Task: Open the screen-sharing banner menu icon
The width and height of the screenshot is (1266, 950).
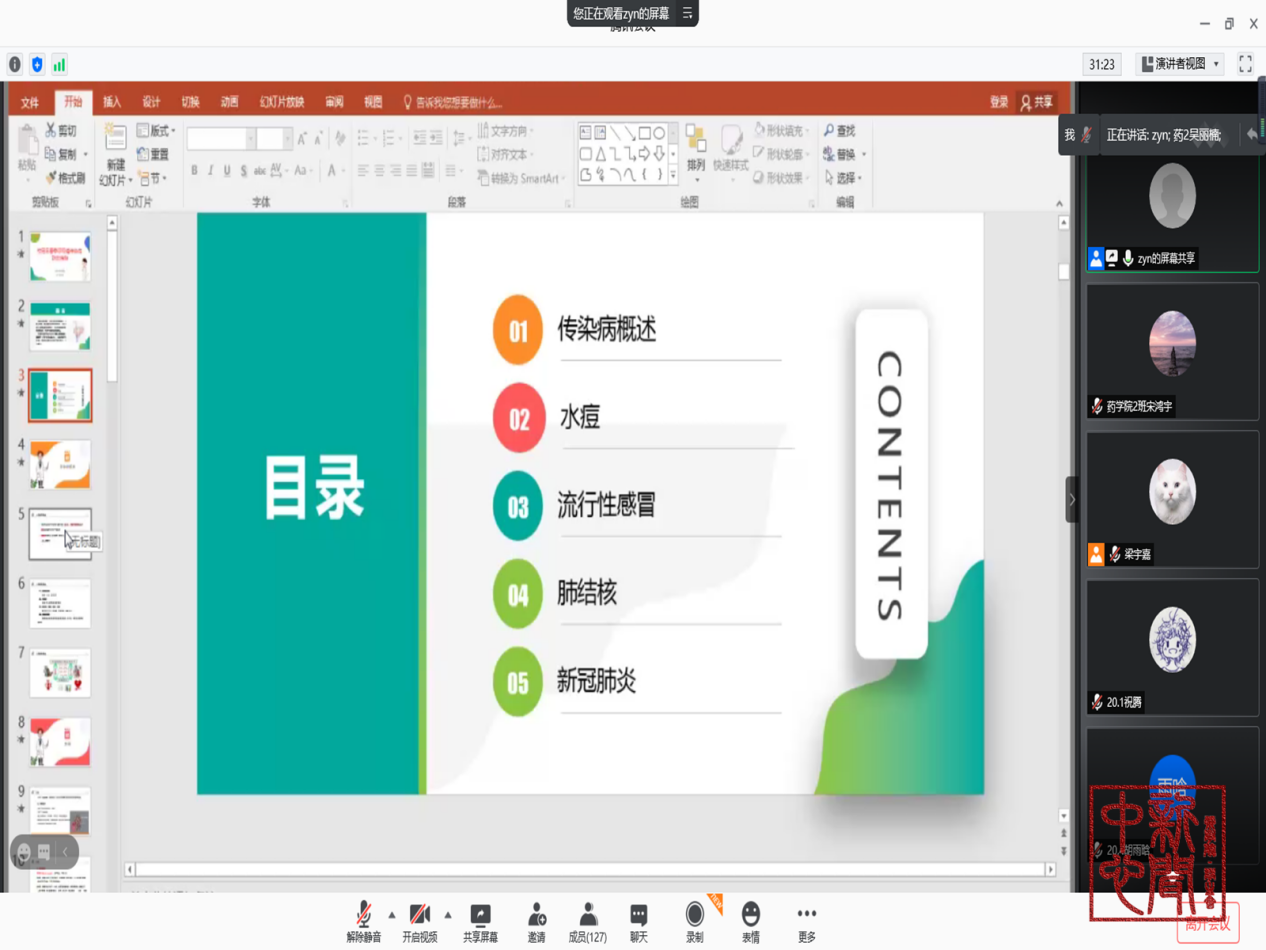Action: click(687, 14)
